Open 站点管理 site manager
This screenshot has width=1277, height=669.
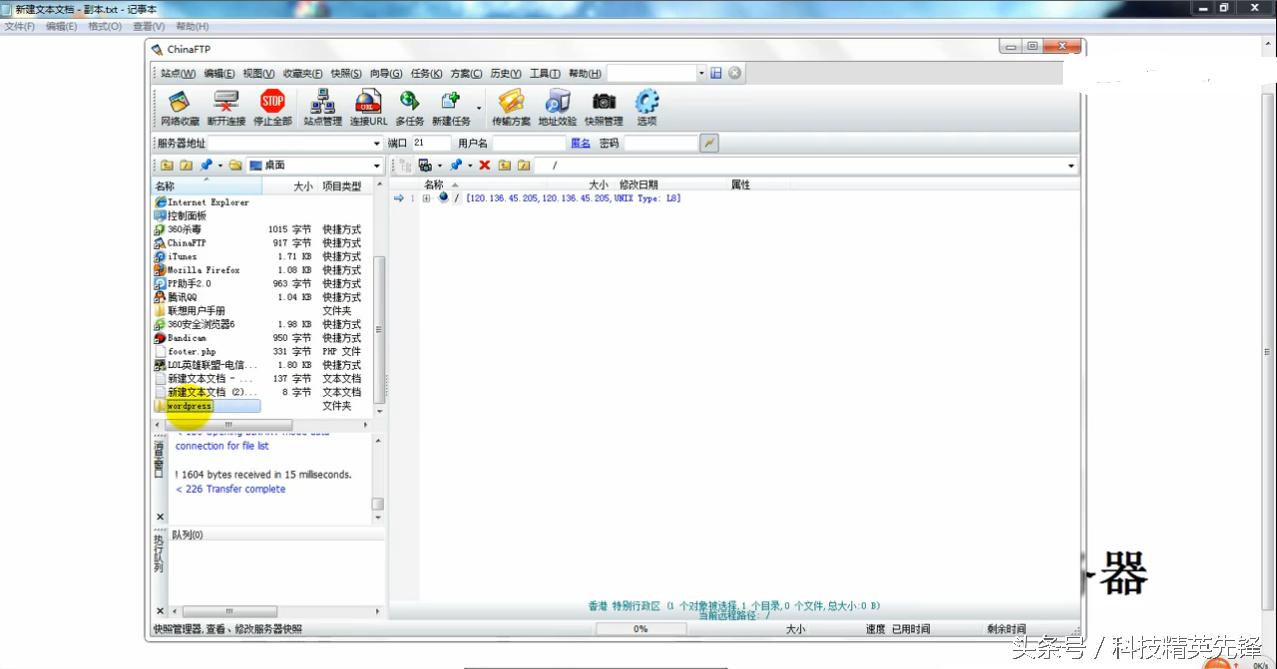point(322,107)
